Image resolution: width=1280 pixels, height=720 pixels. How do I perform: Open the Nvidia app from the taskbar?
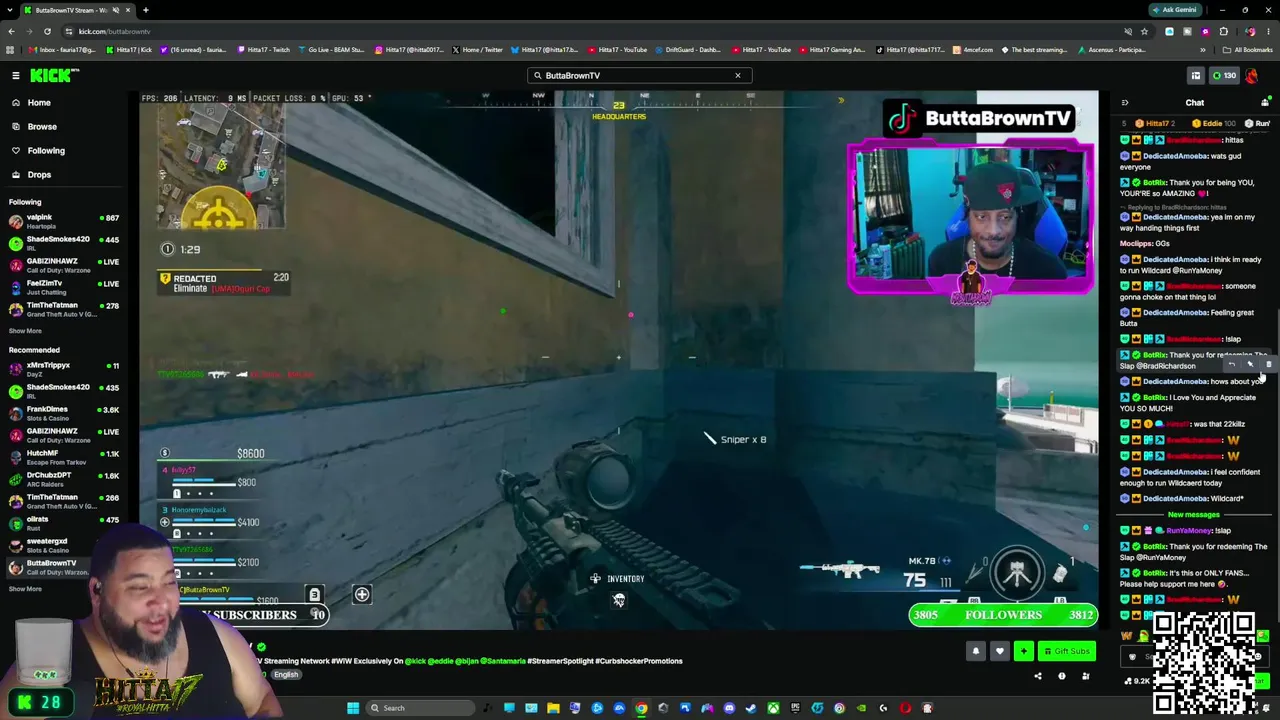coord(861,708)
